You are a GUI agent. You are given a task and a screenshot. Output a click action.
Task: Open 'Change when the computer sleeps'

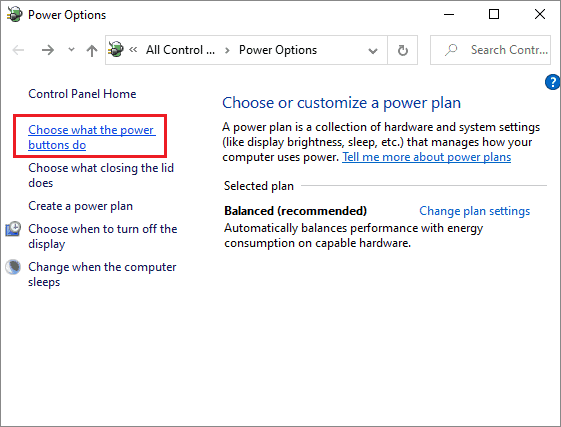[x=102, y=274]
